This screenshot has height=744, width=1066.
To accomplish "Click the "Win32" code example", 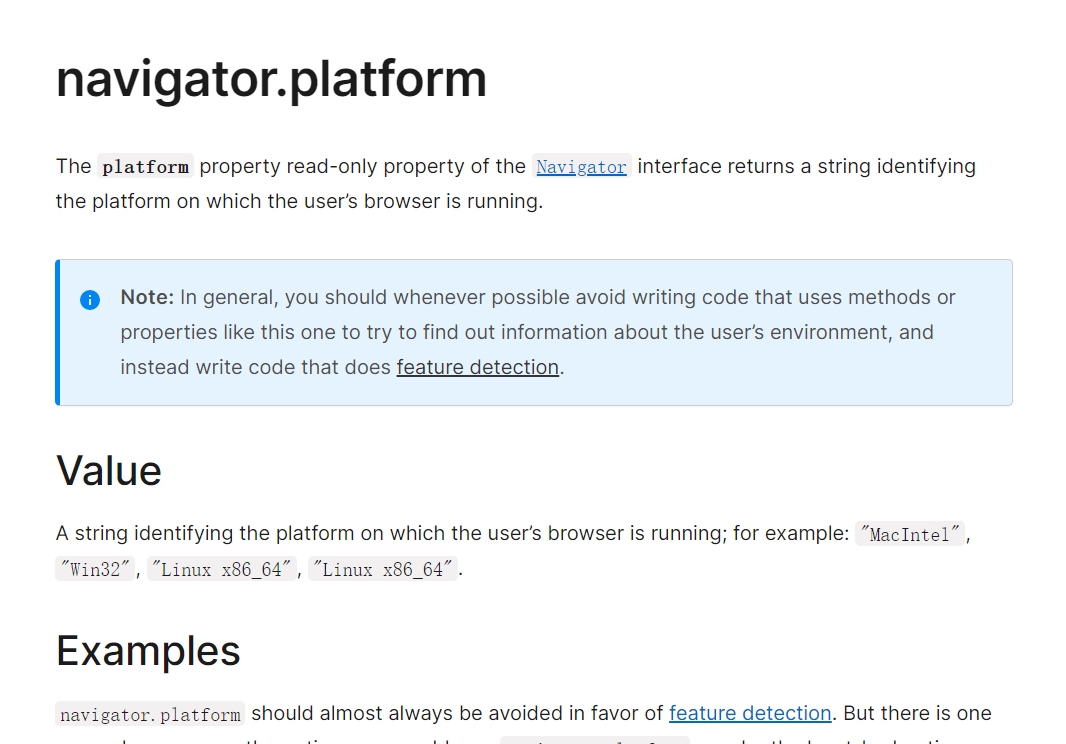I will click(95, 570).
